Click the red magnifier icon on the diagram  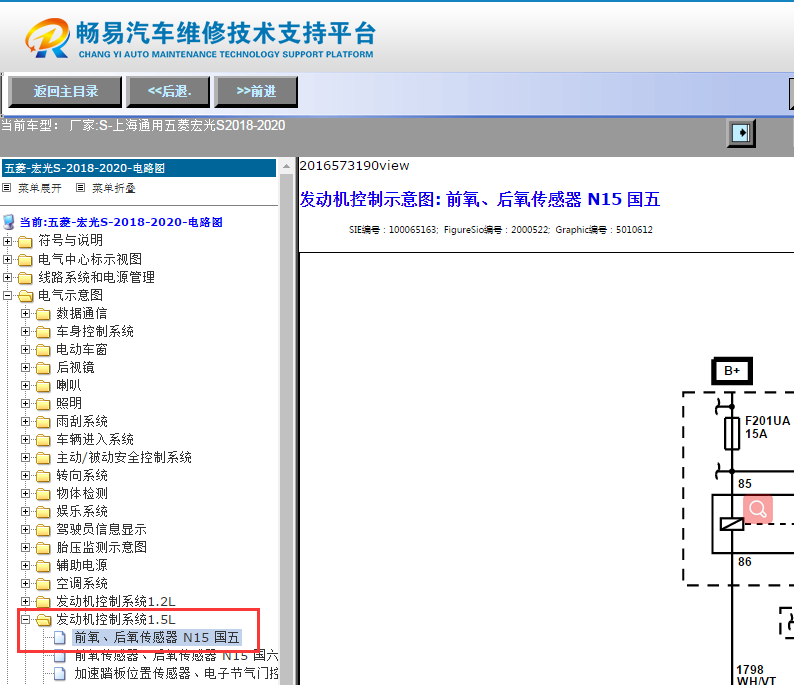[758, 508]
